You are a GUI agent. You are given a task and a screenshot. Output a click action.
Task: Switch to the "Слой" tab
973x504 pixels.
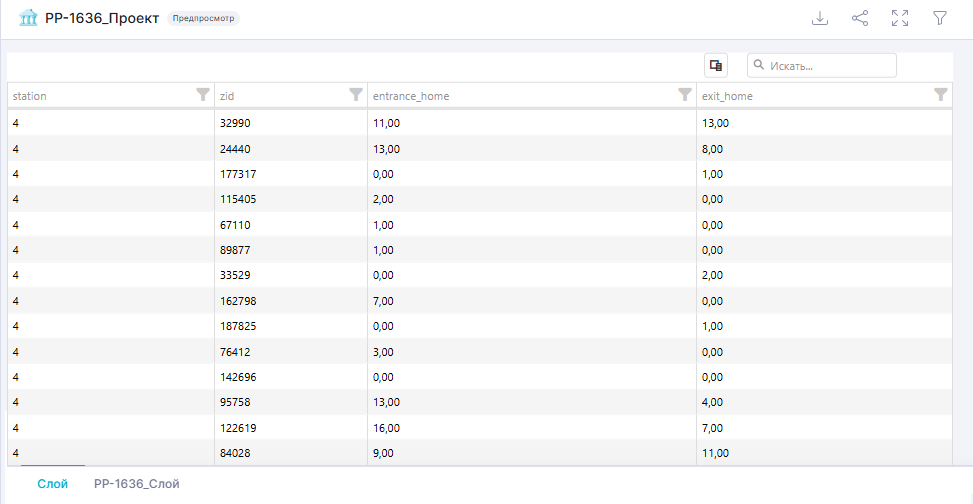(x=52, y=484)
